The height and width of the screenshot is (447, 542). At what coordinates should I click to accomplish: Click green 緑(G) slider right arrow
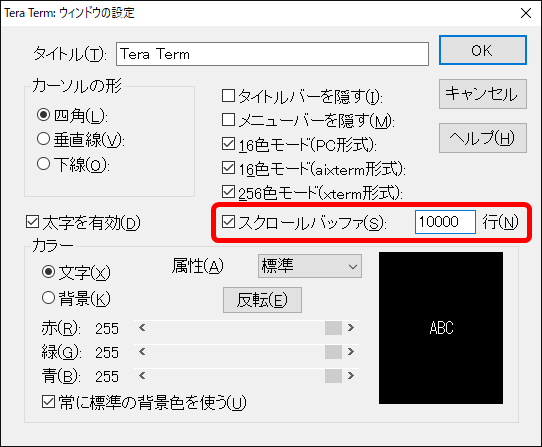(351, 352)
